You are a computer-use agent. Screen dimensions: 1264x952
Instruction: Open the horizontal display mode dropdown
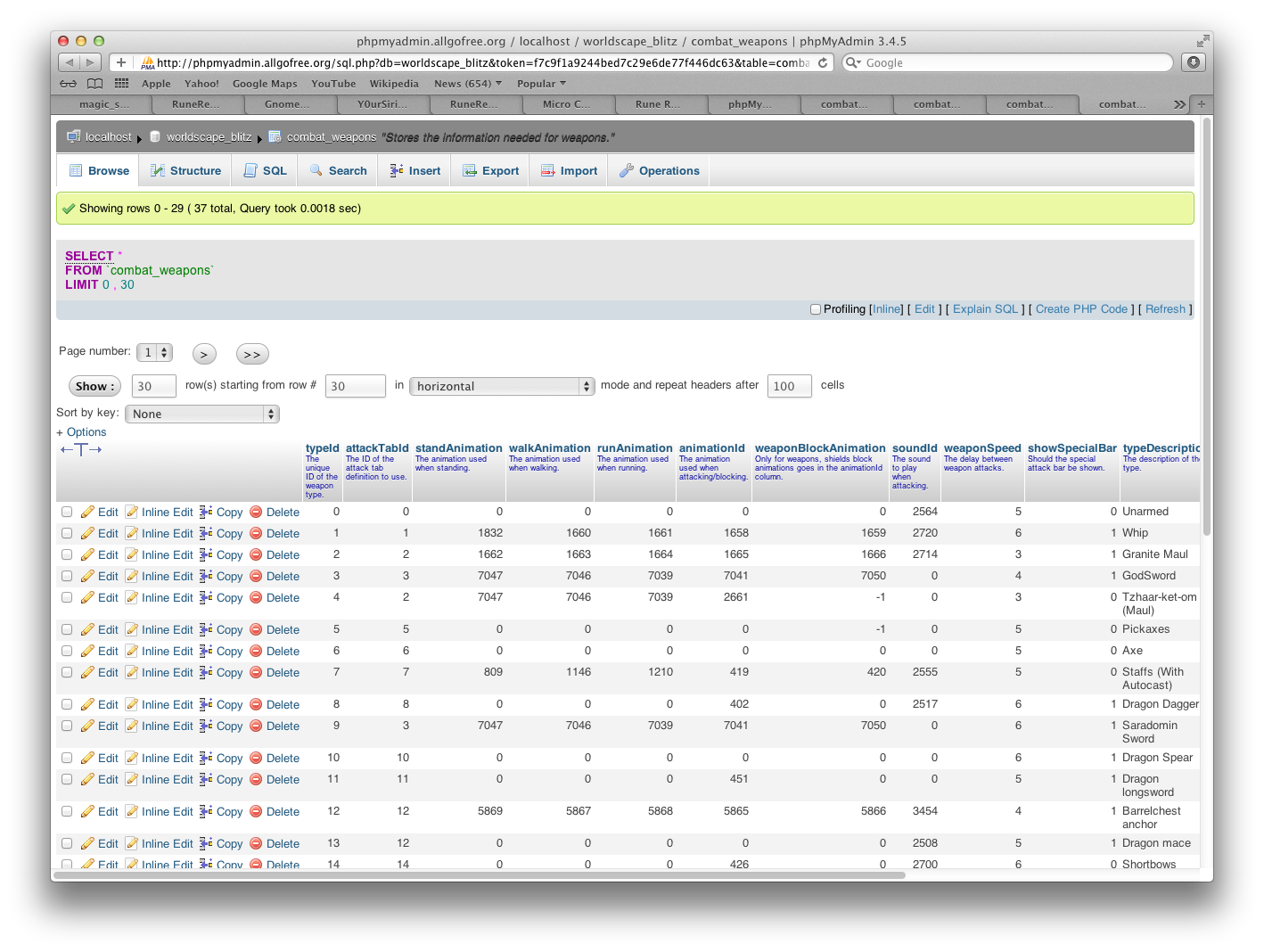click(x=502, y=386)
